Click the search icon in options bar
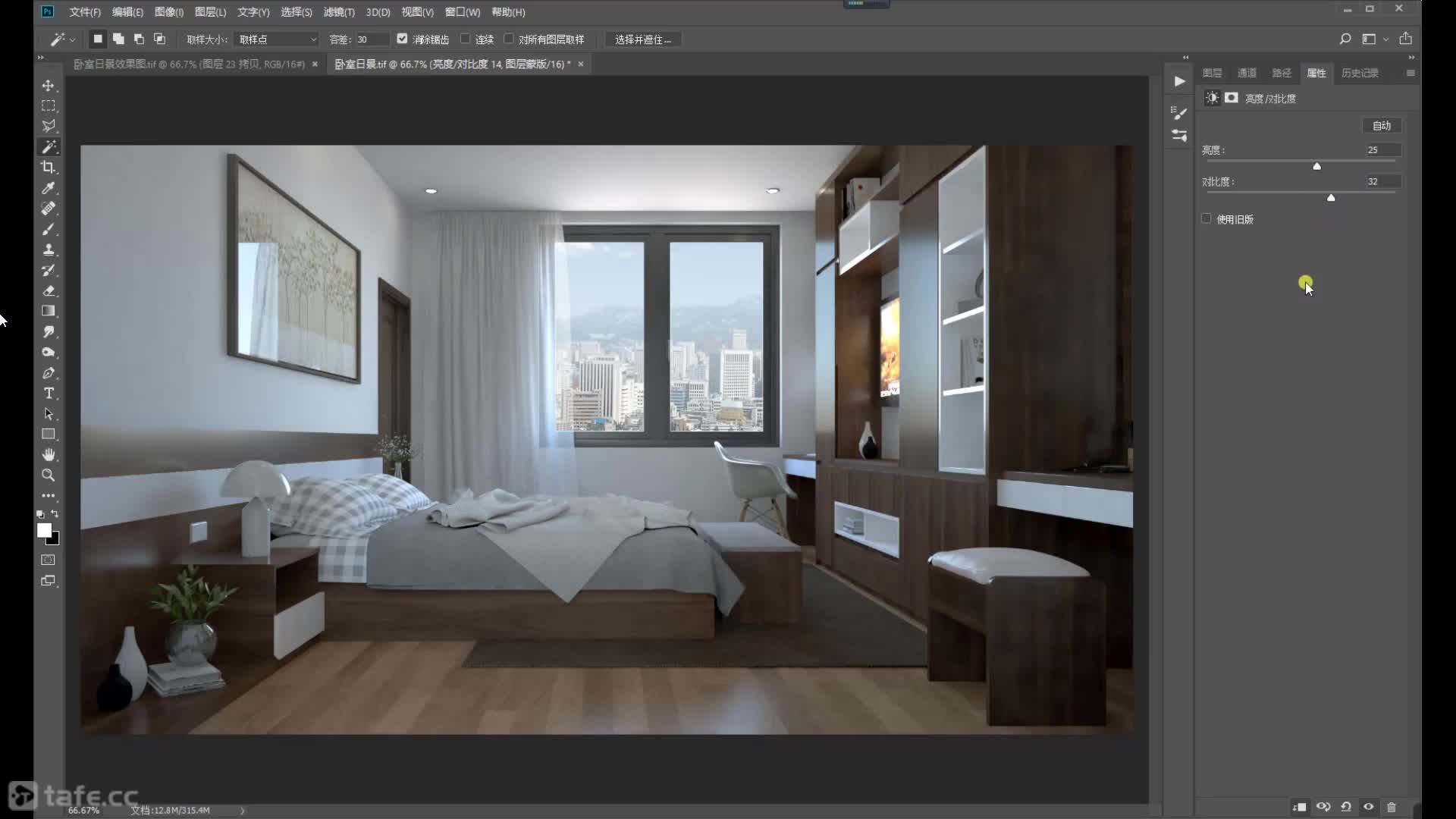 pyautogui.click(x=1345, y=39)
